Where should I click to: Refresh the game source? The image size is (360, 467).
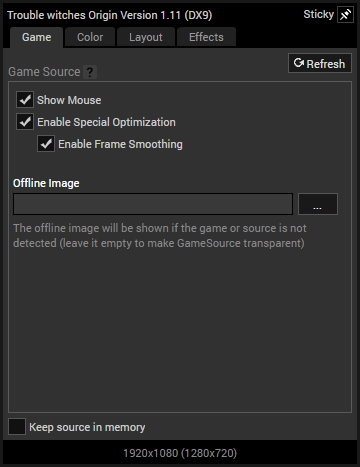320,63
